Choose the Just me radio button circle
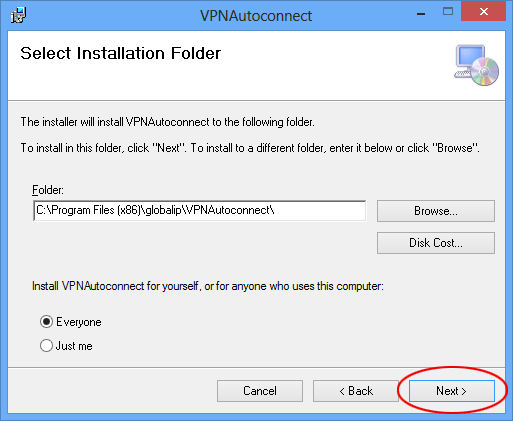 click(46, 346)
